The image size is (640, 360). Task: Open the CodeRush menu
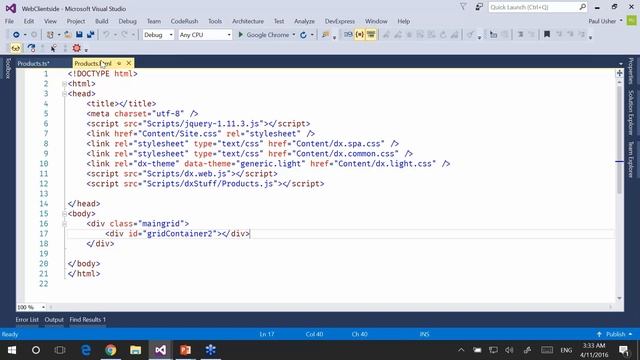(184, 21)
